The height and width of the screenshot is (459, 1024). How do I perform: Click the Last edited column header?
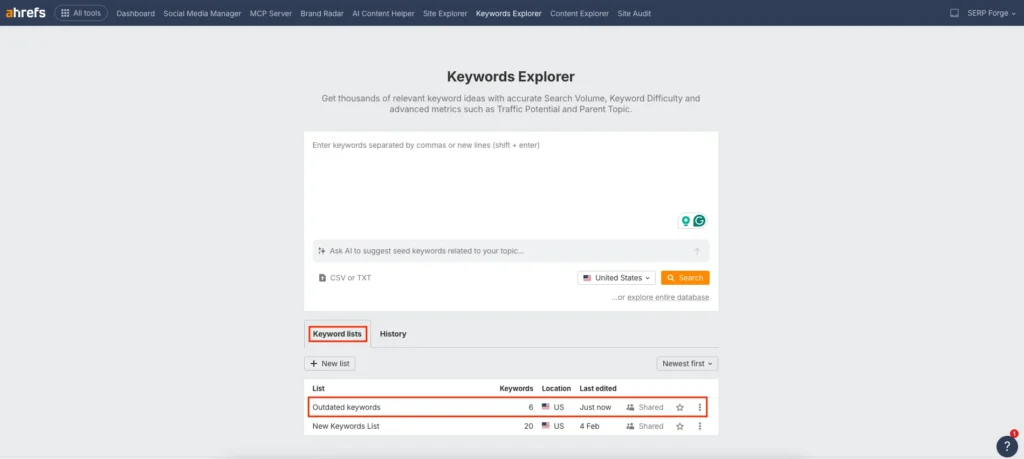[598, 388]
